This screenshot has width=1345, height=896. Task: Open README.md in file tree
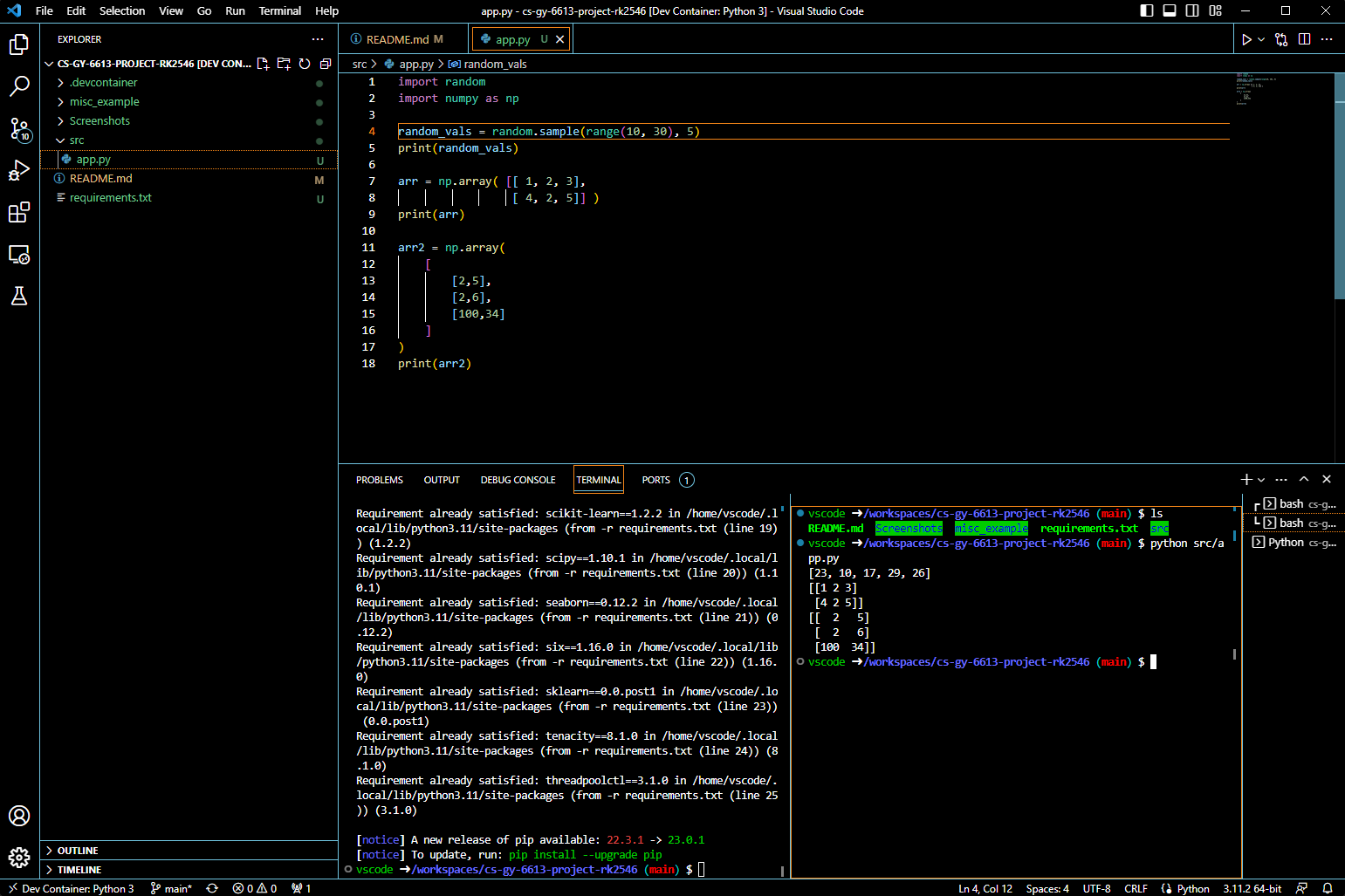189,179
